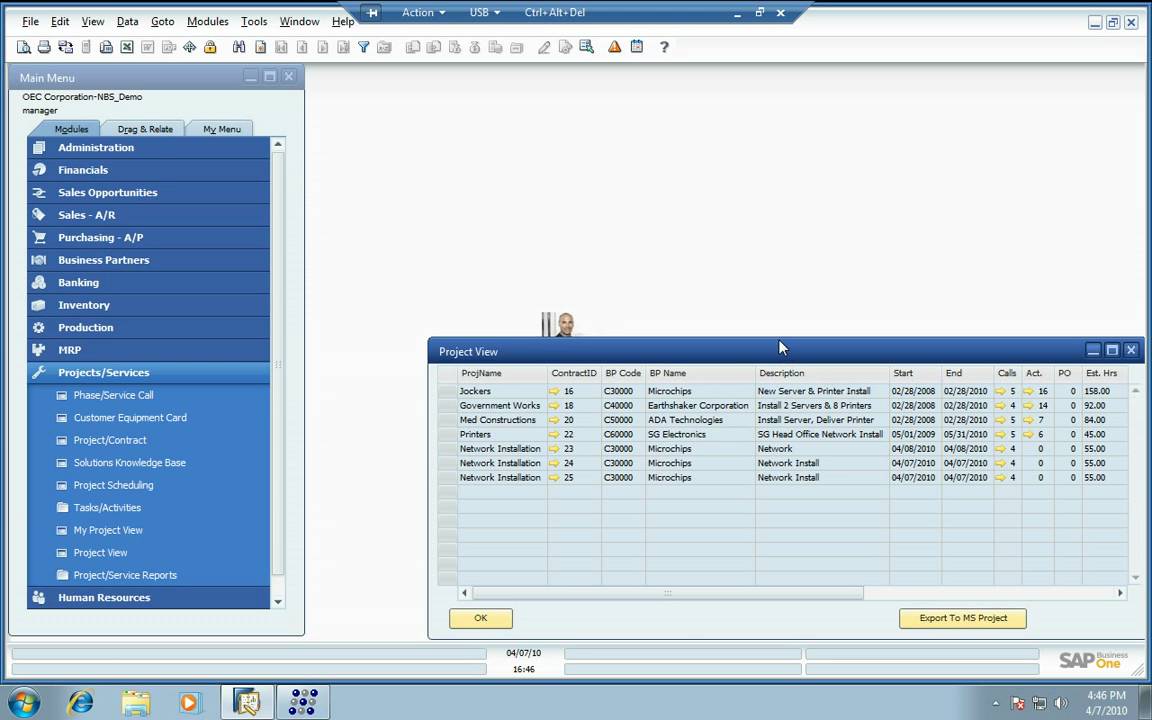Click the ProjName column header

[503, 373]
